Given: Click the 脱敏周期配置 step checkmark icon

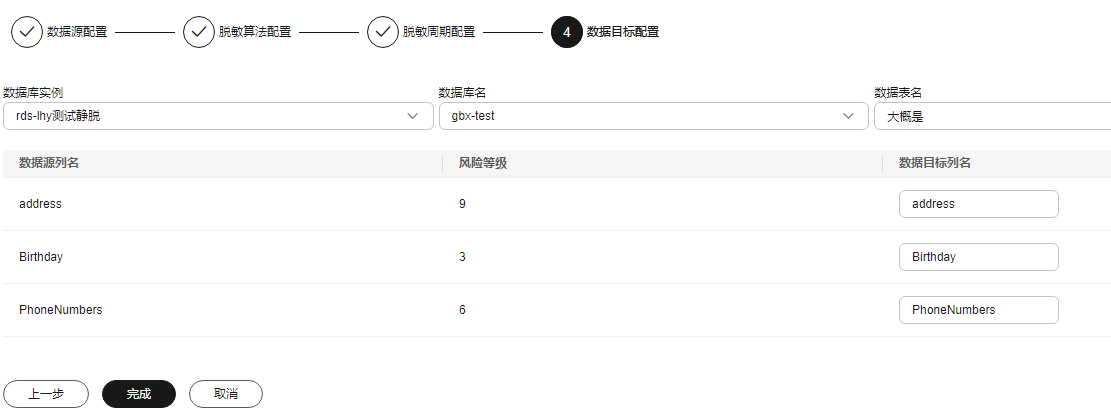Looking at the screenshot, I should [383, 32].
